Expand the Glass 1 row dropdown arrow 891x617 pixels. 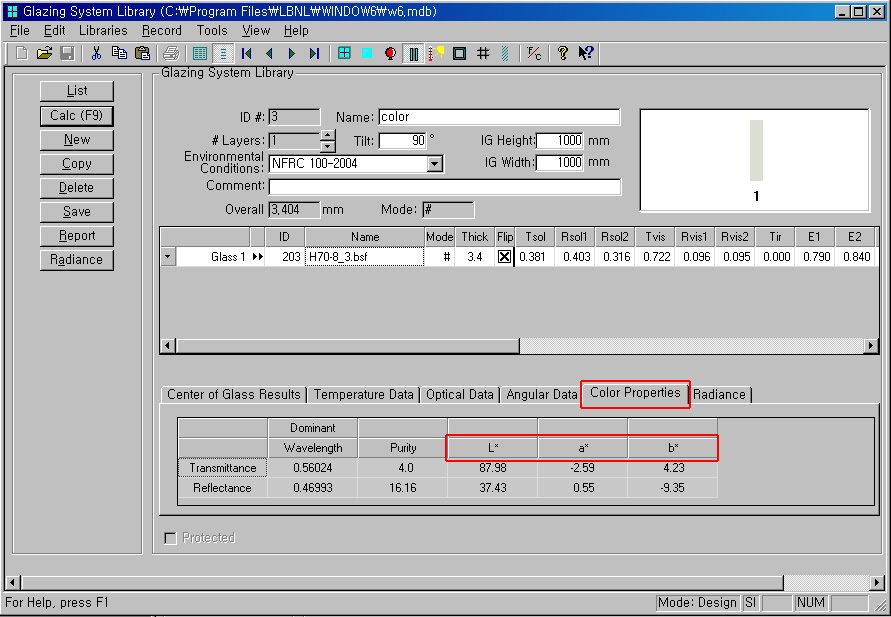[x=168, y=257]
